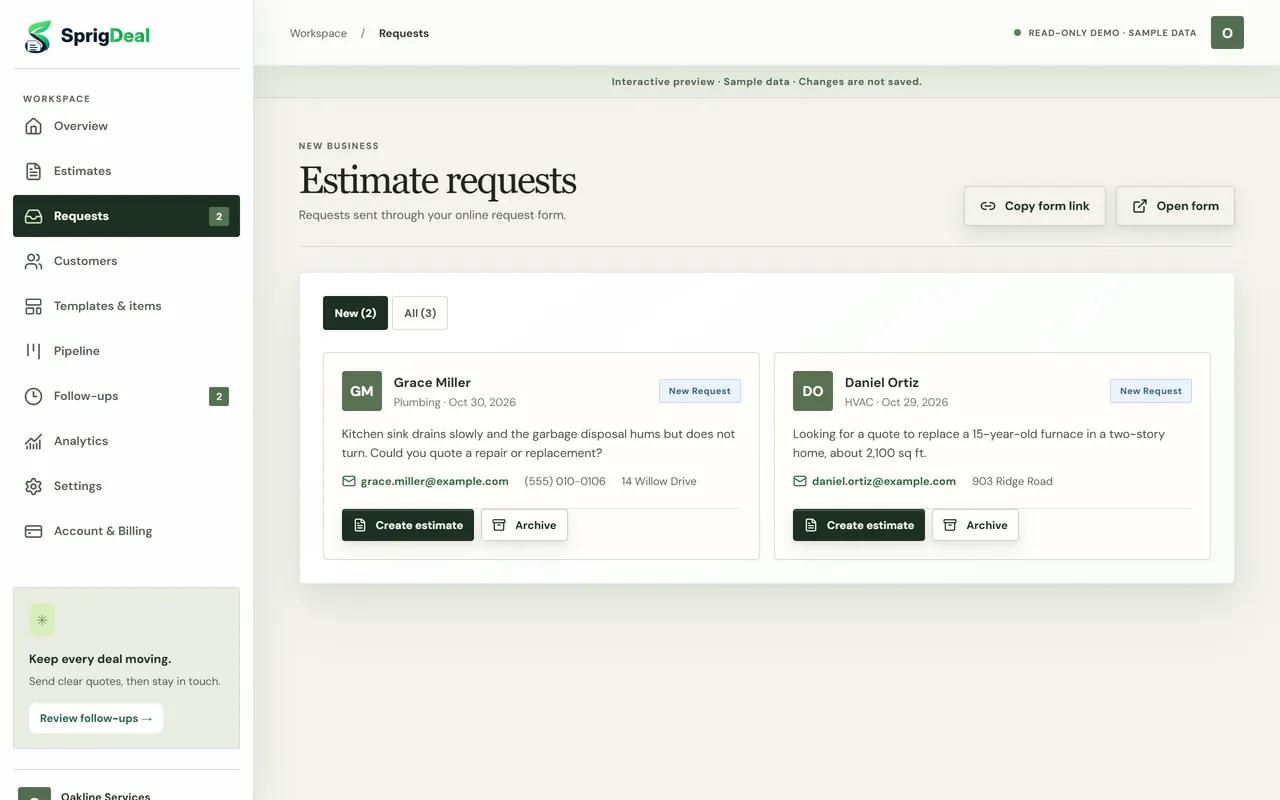This screenshot has width=1280, height=800.
Task: Open Overview via its home icon
Action: (x=34, y=126)
